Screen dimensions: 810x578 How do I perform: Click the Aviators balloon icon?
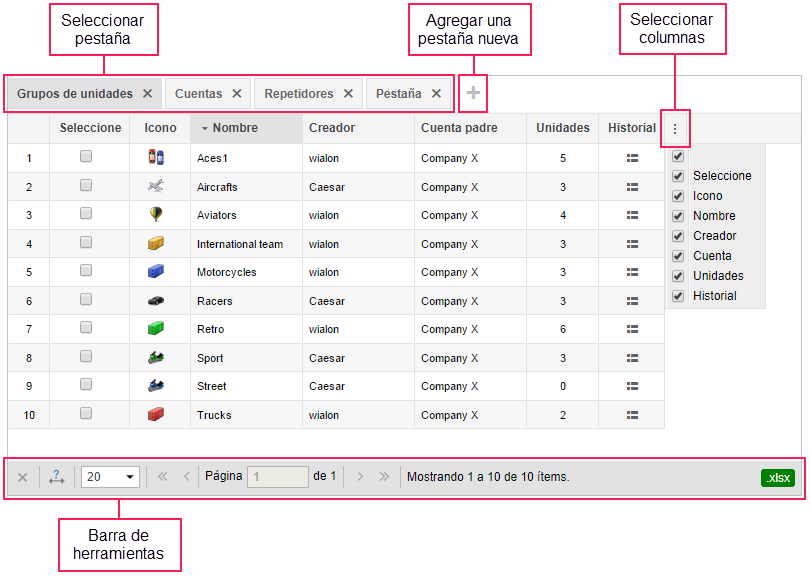tap(156, 214)
